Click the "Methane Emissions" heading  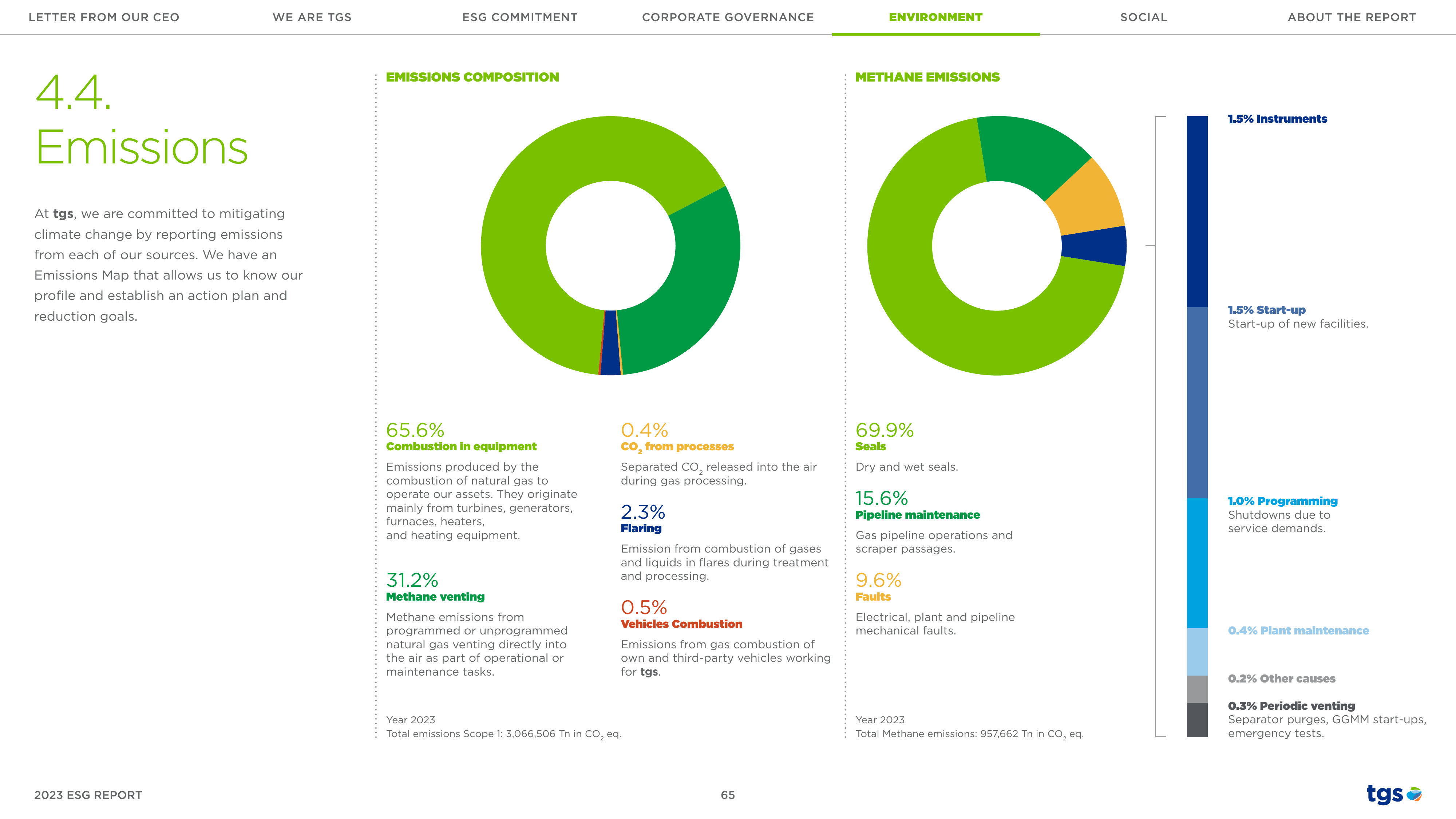click(x=927, y=77)
